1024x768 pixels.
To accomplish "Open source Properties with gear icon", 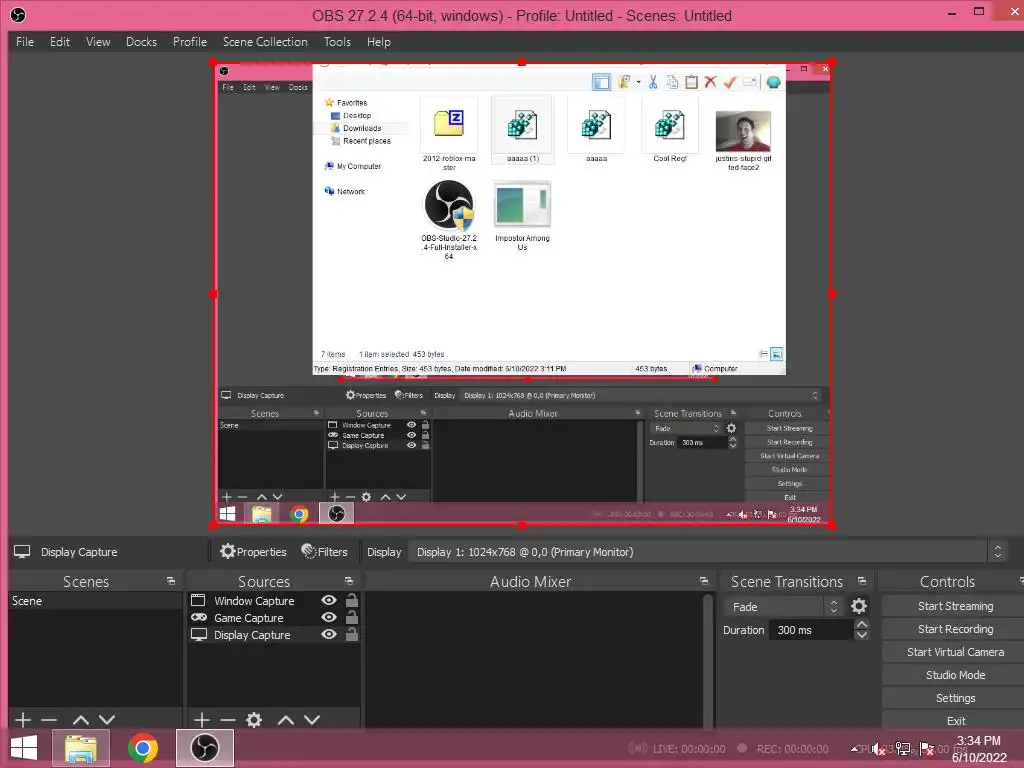I will [x=253, y=552].
